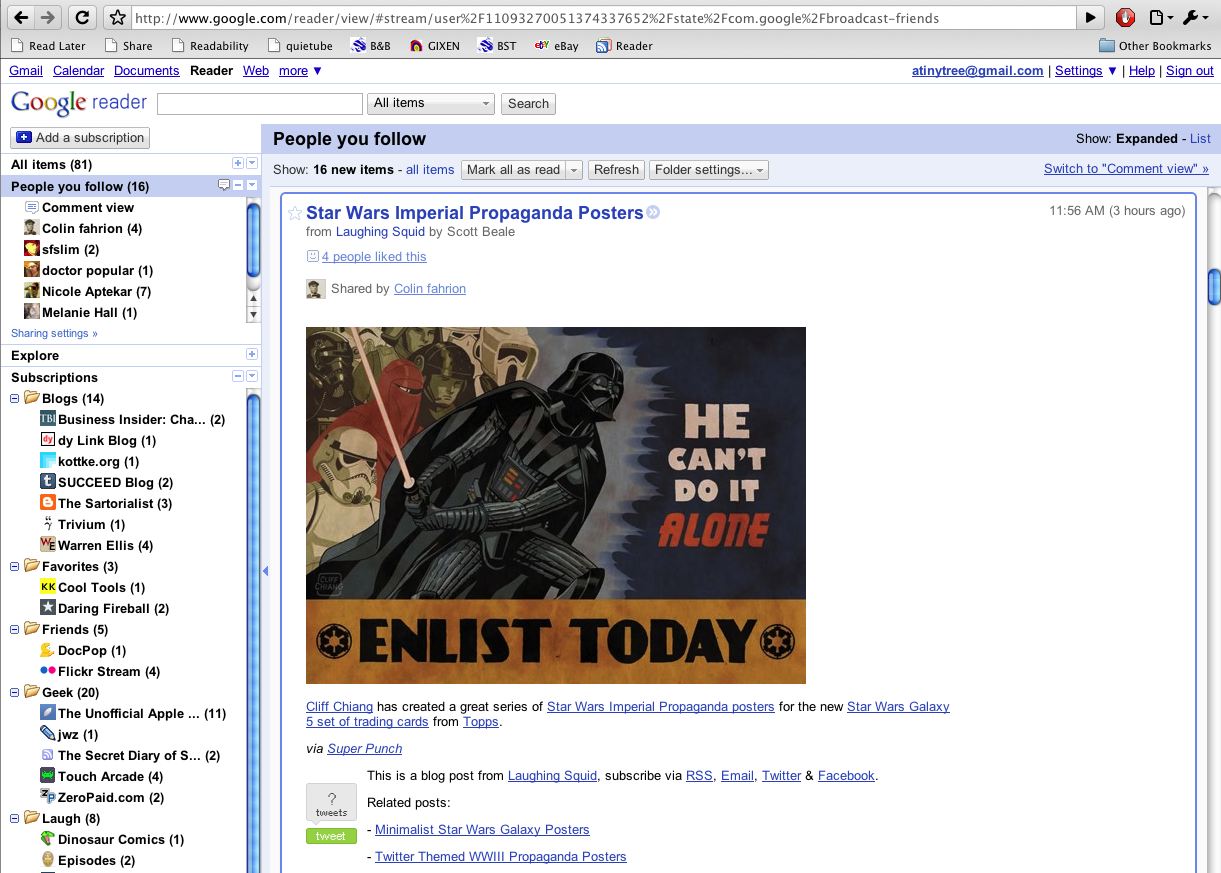Switch to List view

click(x=1200, y=139)
